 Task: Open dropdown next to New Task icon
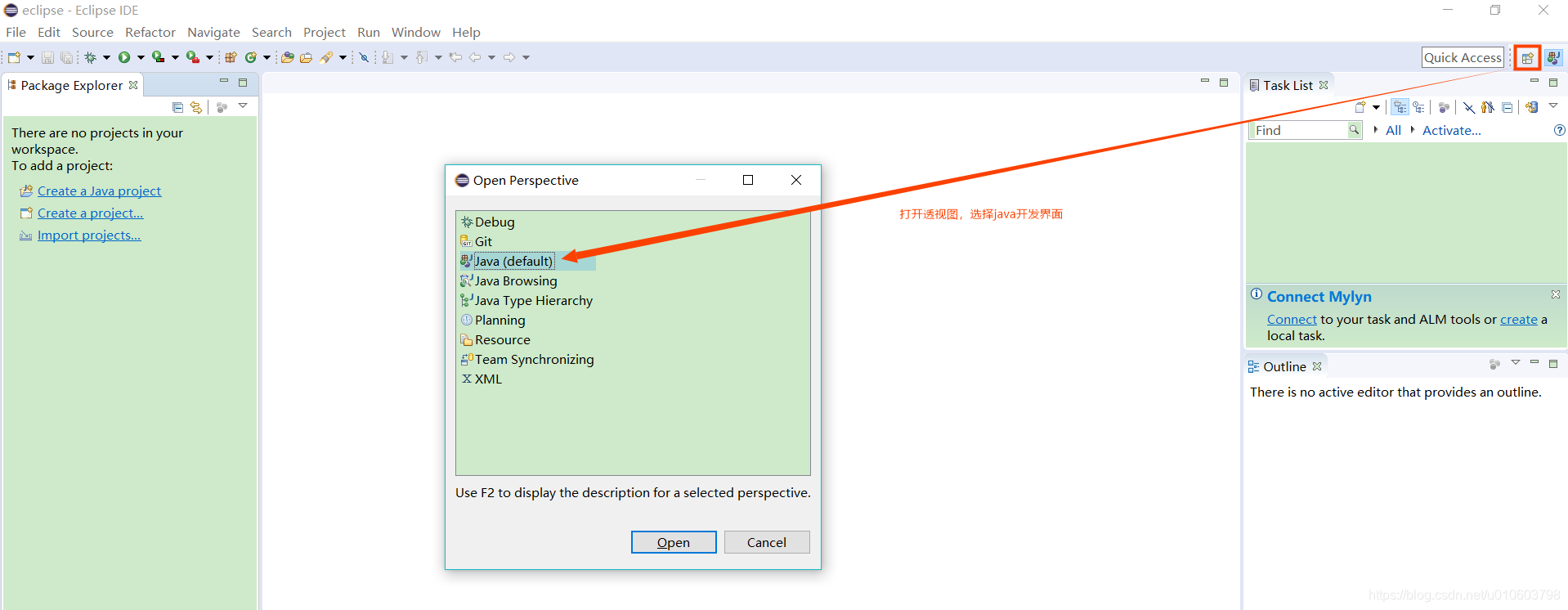[x=1376, y=107]
